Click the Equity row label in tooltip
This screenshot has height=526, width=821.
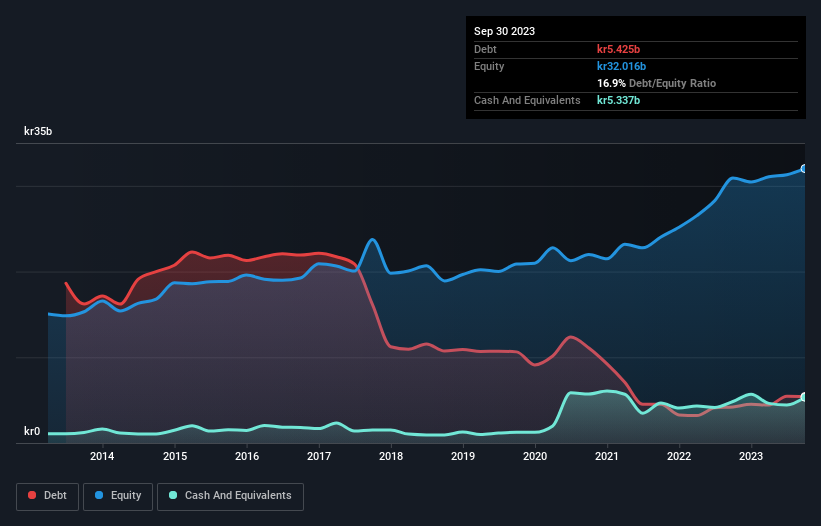[489, 66]
